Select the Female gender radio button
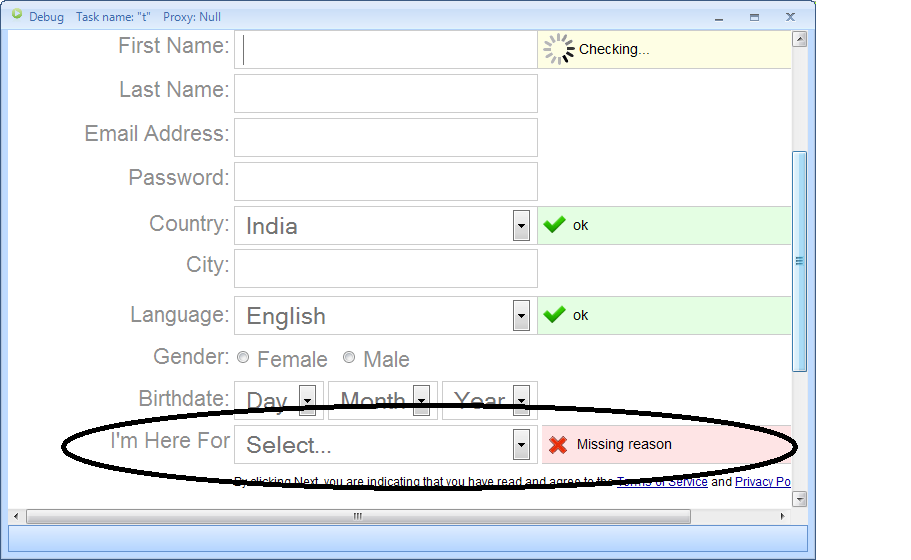The image size is (911, 560). 243,358
